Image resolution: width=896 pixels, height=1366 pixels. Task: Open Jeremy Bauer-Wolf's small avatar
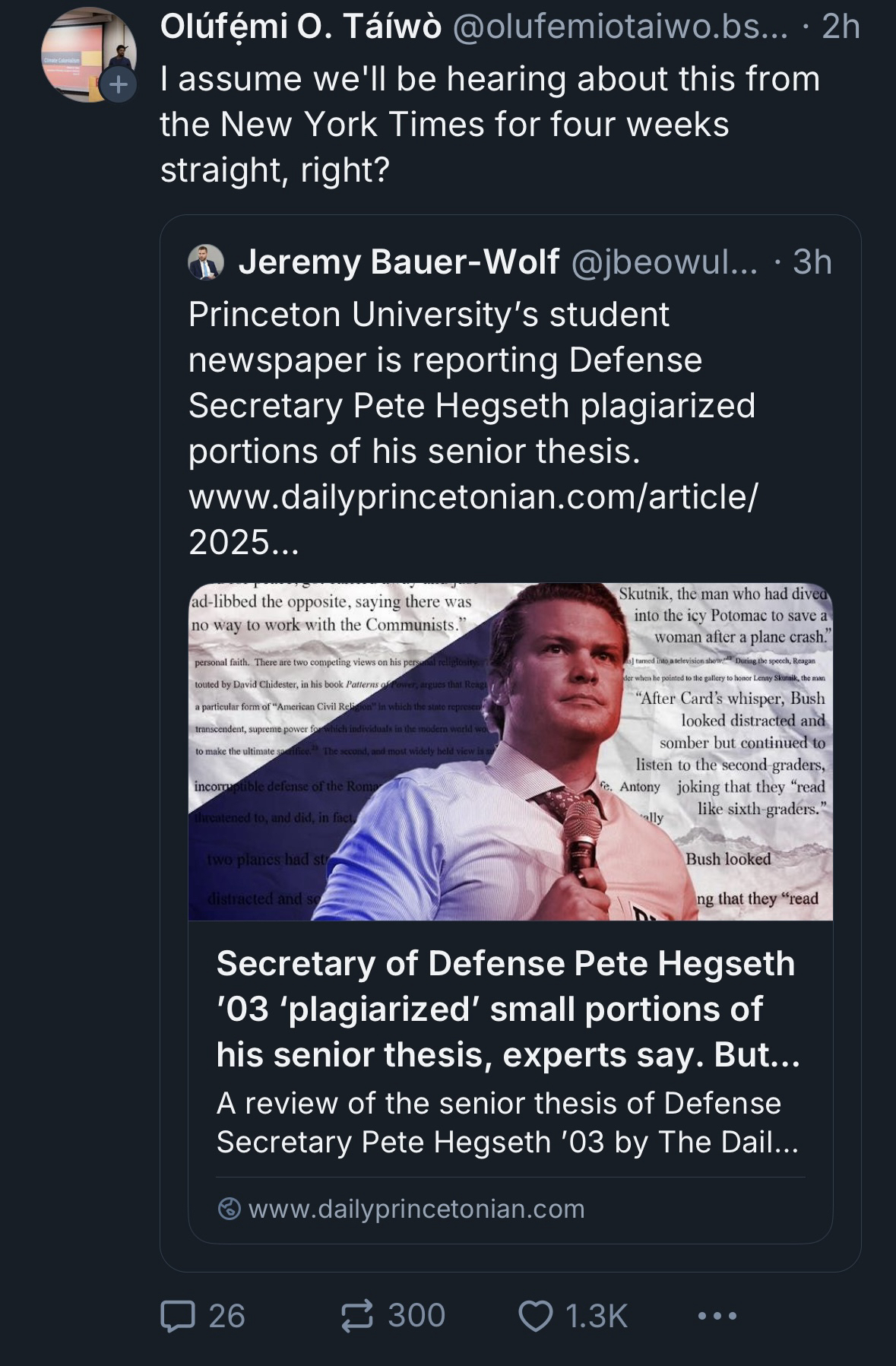[x=206, y=263]
